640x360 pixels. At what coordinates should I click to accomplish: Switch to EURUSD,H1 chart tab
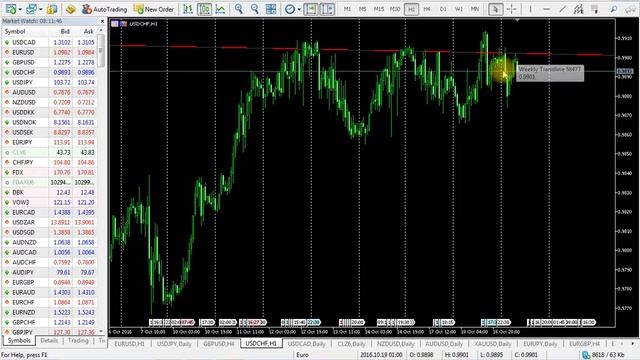tap(129, 344)
